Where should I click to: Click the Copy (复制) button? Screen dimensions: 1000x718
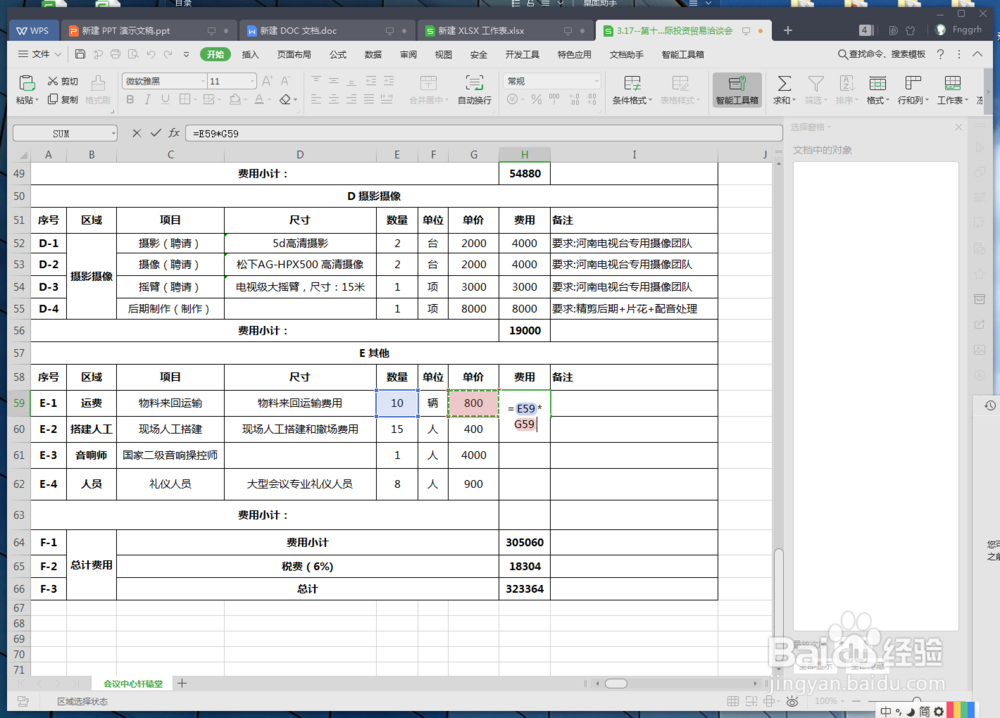pyautogui.click(x=62, y=99)
